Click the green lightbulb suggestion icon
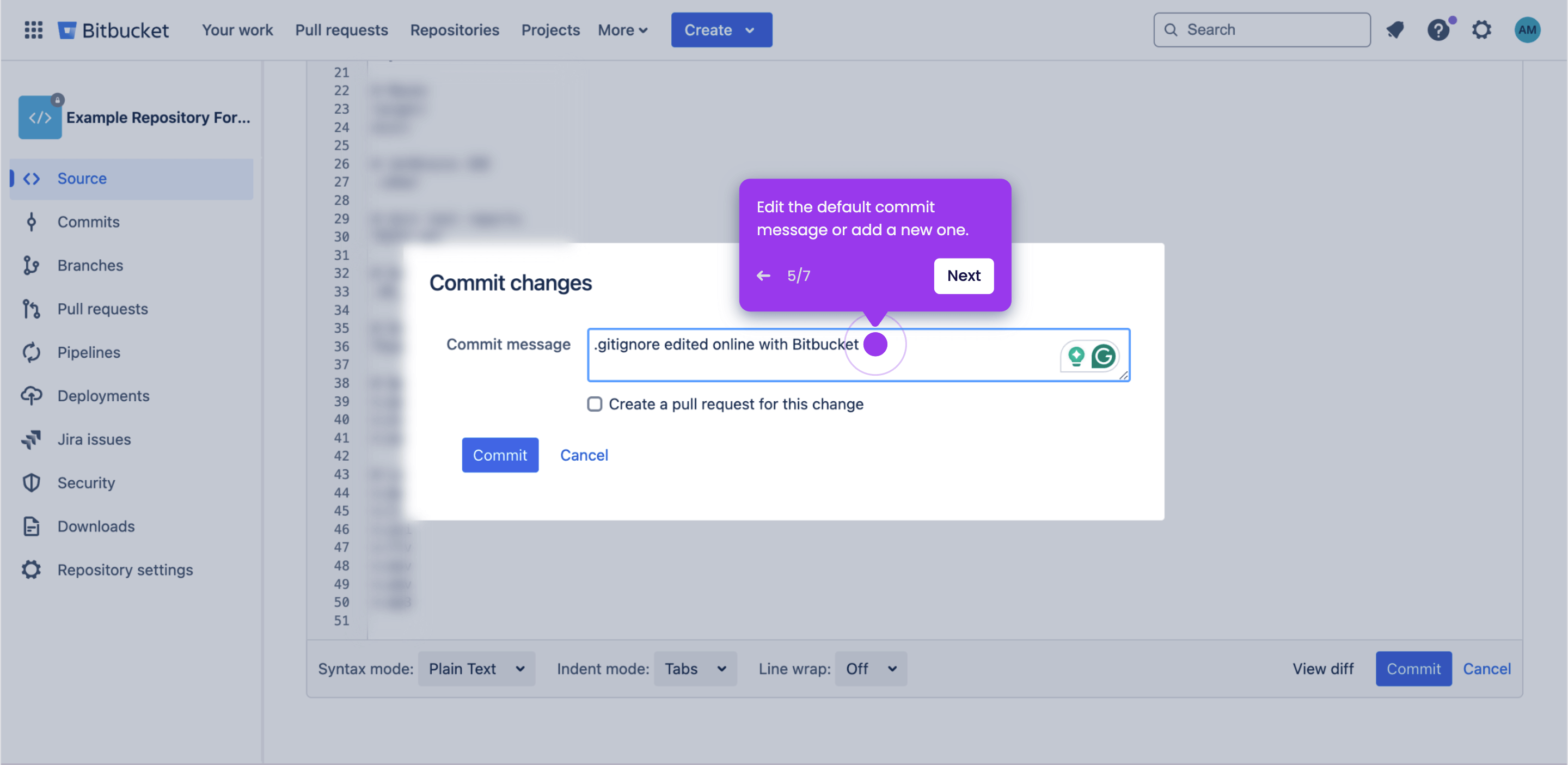Screen dimensions: 1568x765 (1076, 357)
